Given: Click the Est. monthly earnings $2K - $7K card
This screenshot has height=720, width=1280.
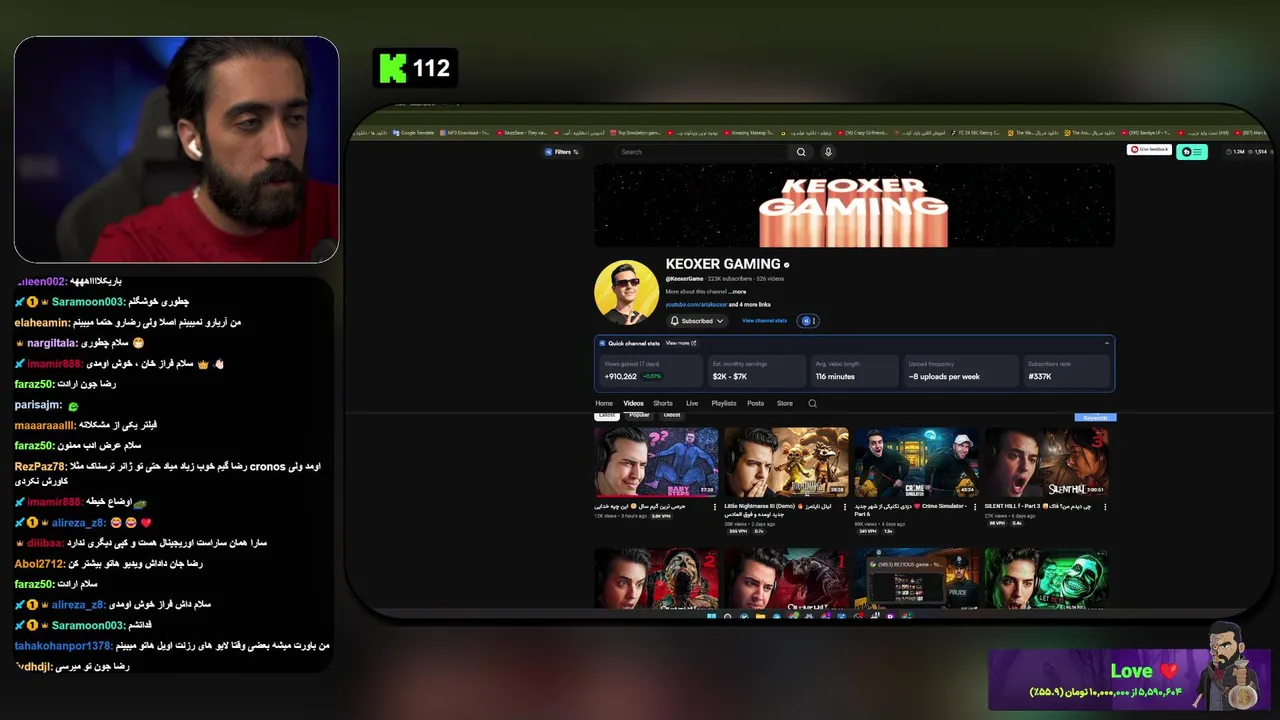Looking at the screenshot, I should coord(756,370).
